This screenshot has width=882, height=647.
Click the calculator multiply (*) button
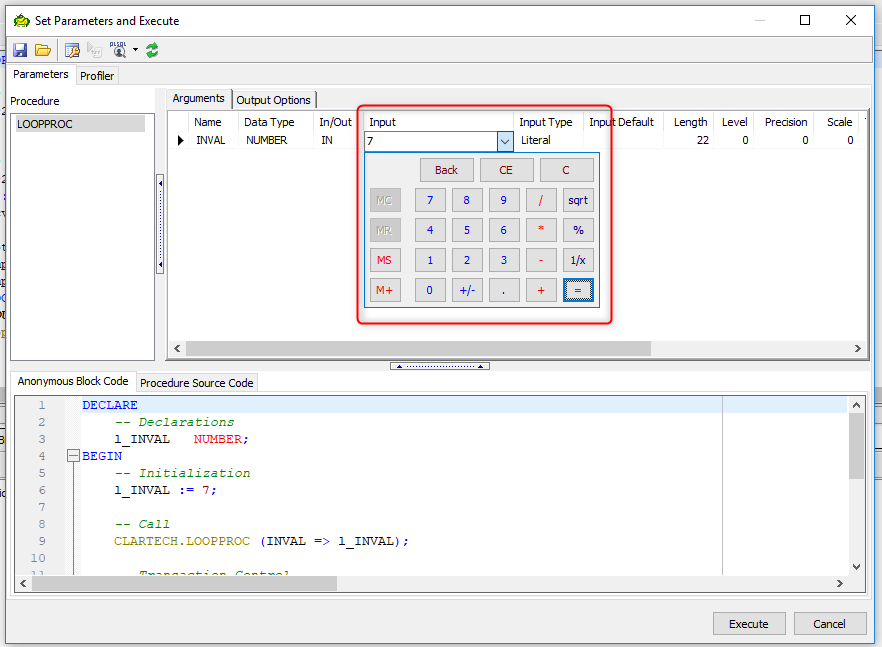click(541, 230)
